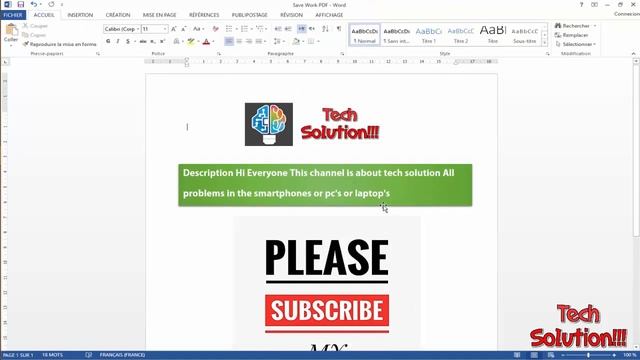Increase font size with the A-up icon

(174, 29)
